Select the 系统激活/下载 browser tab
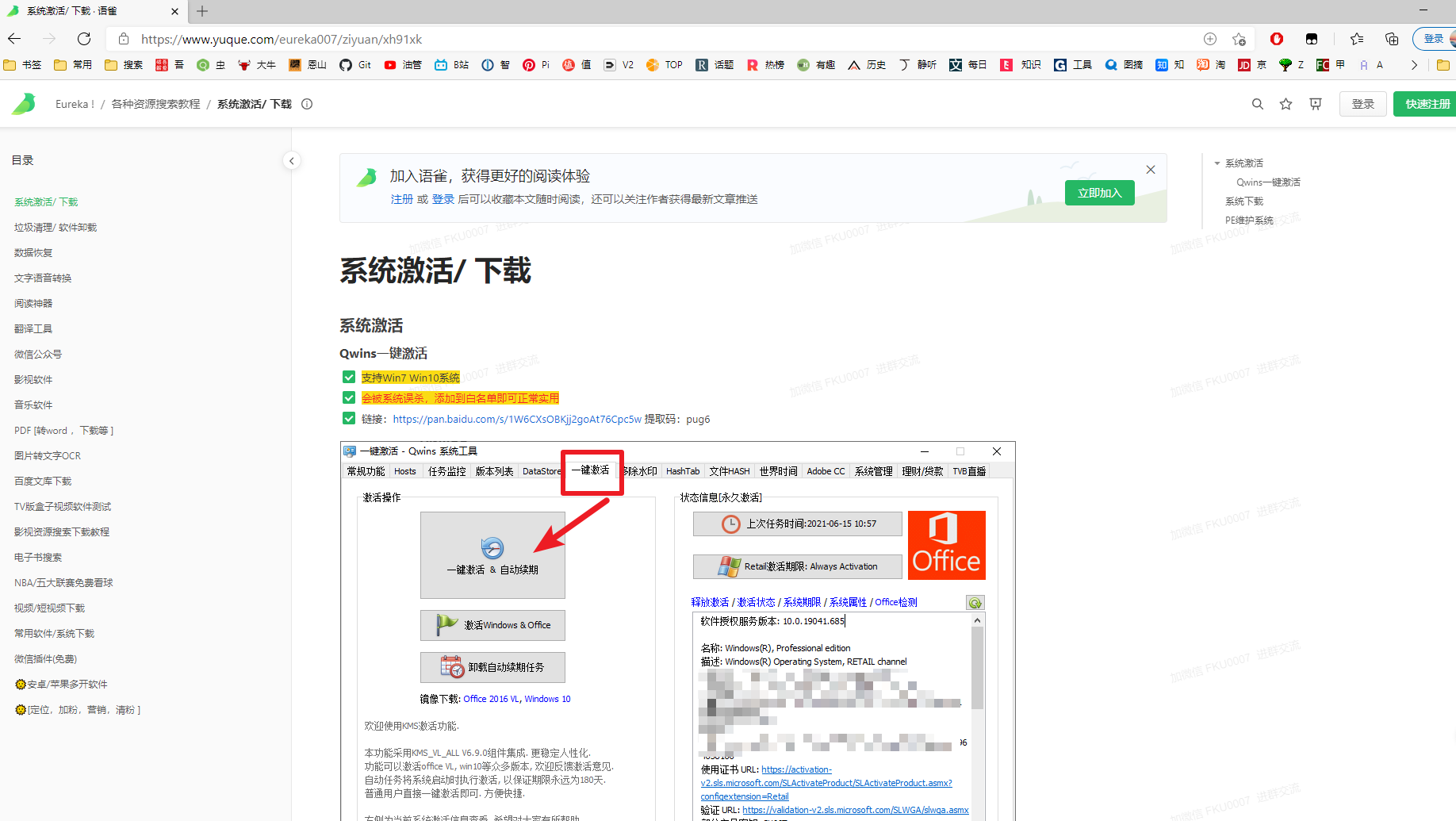 coord(94,11)
